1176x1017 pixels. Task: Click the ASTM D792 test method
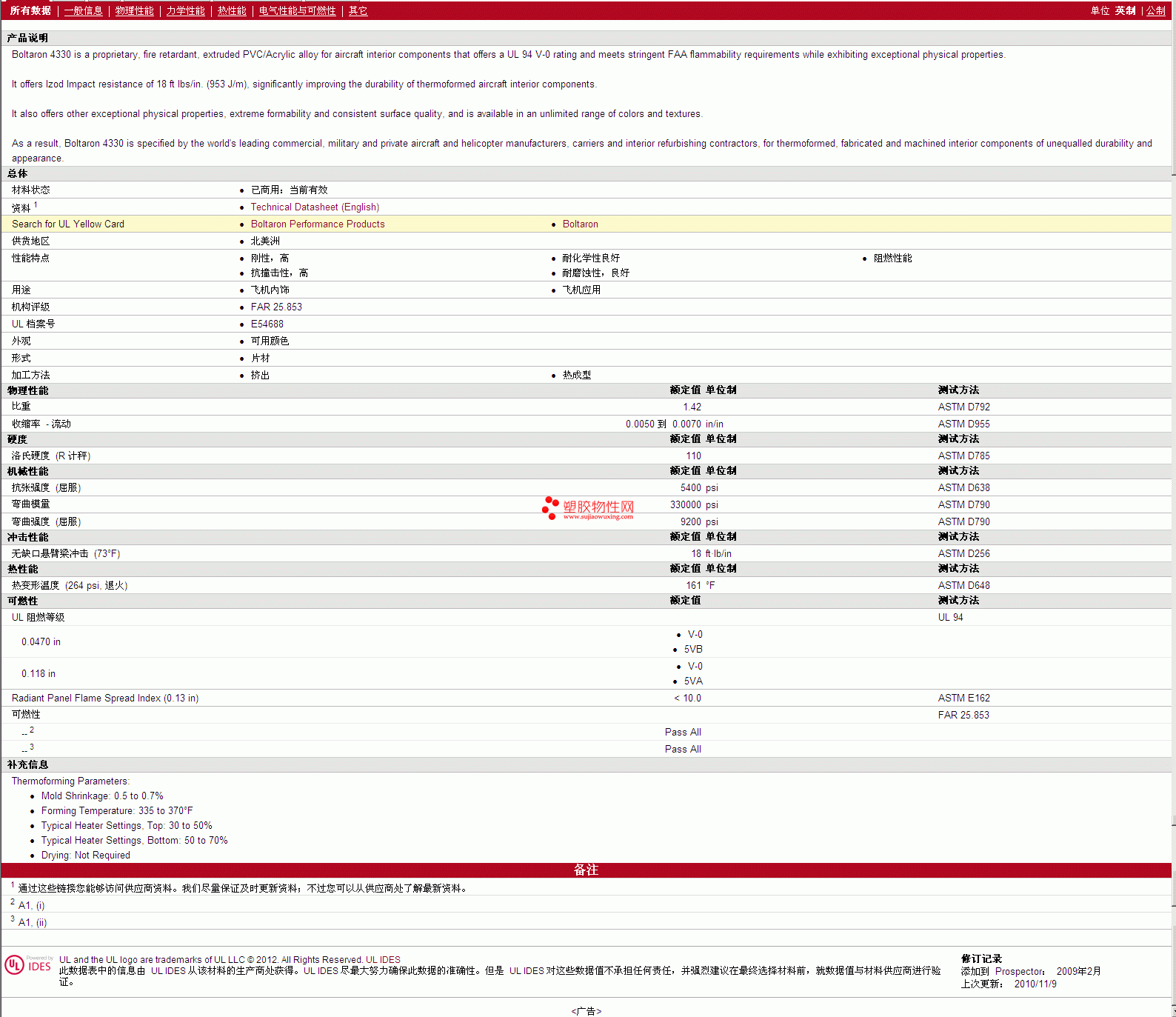coord(963,407)
